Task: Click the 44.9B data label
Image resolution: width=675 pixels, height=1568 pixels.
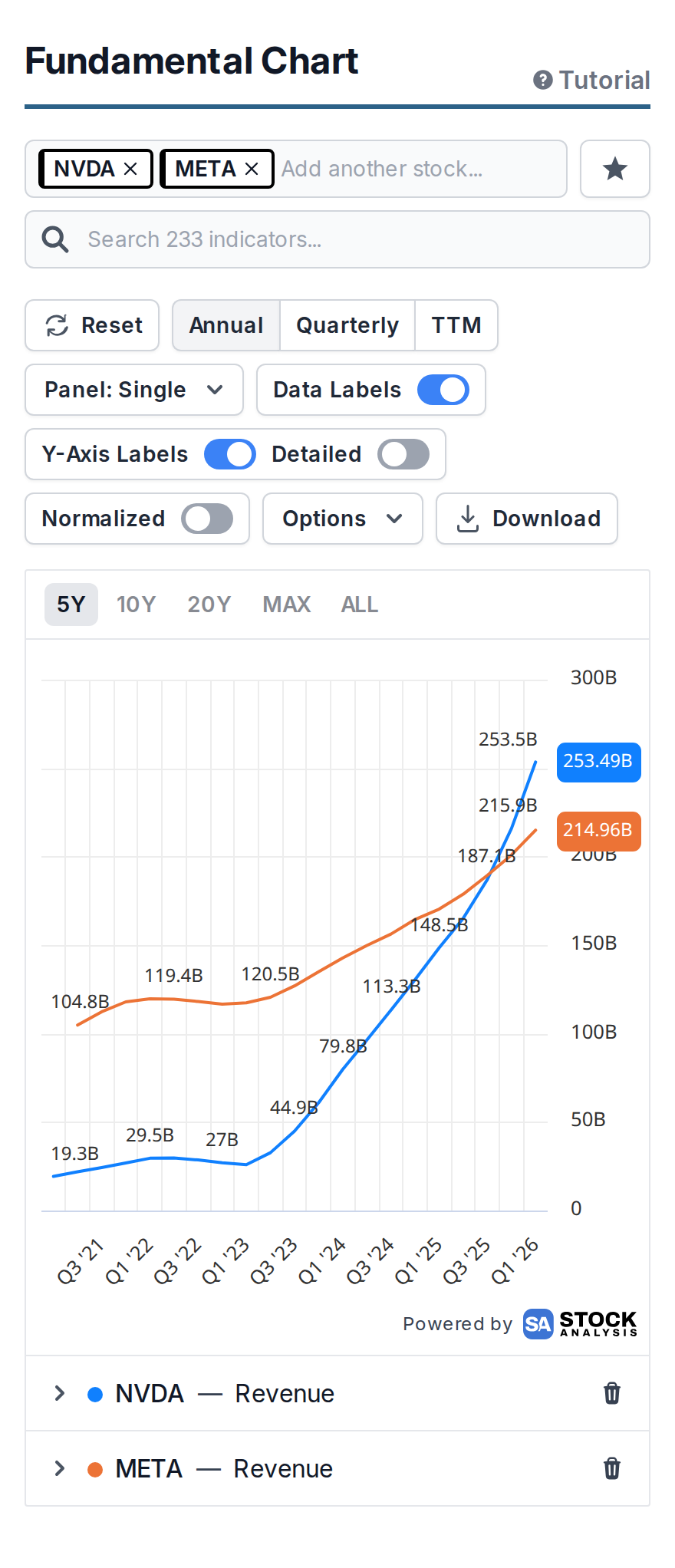Action: click(x=294, y=1108)
